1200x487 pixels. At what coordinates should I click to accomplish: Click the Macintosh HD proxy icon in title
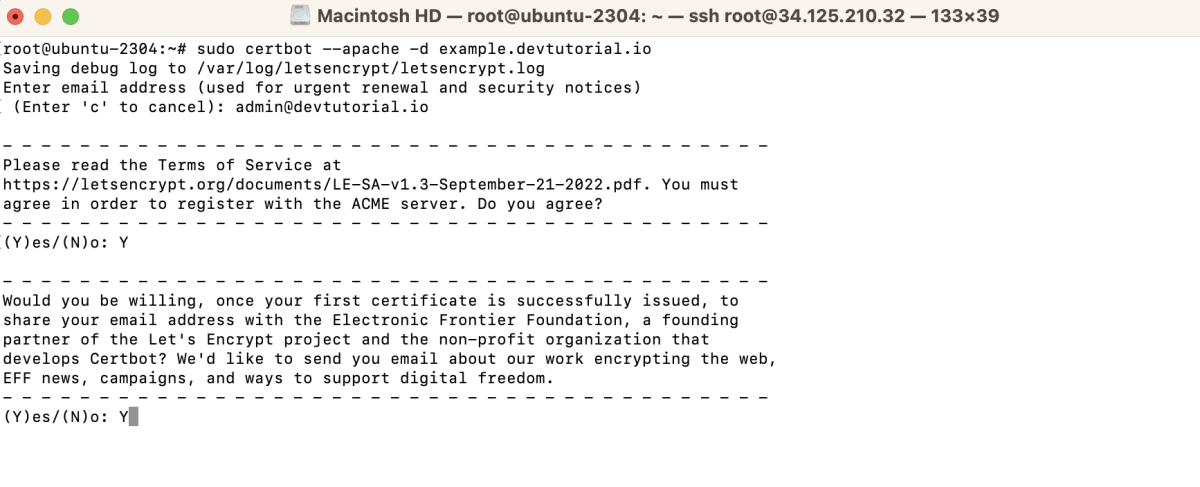(300, 16)
